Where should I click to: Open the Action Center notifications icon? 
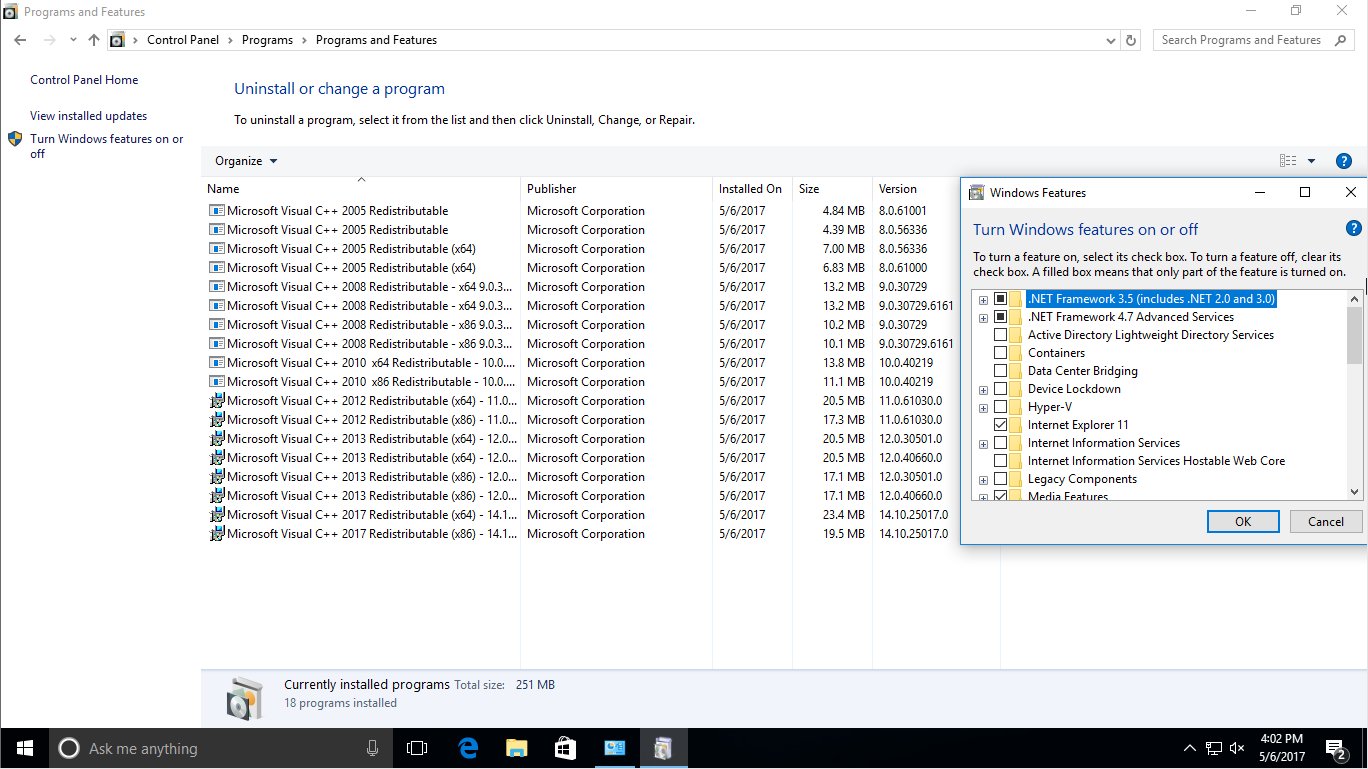[x=1336, y=748]
